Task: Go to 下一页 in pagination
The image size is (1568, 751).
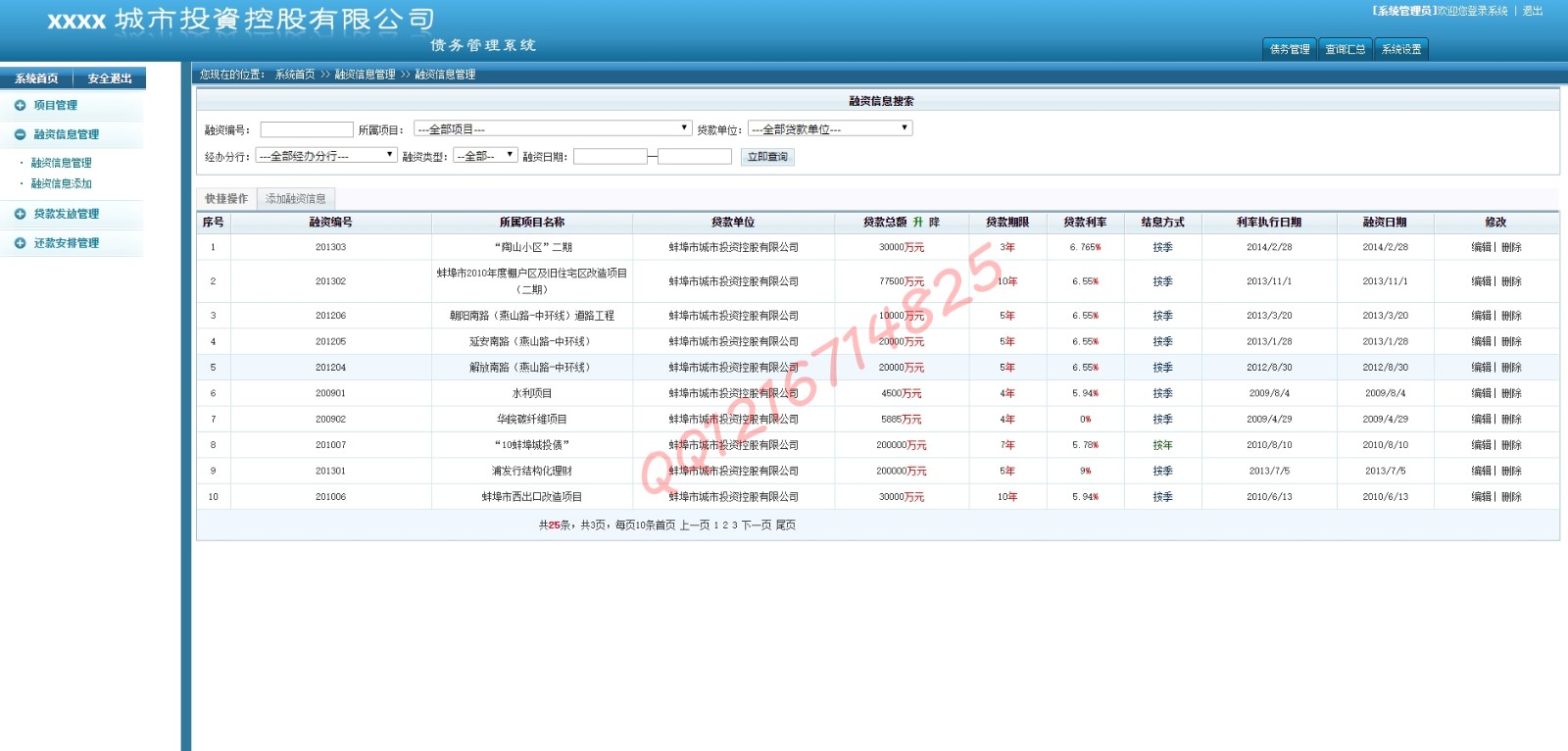Action: click(756, 526)
